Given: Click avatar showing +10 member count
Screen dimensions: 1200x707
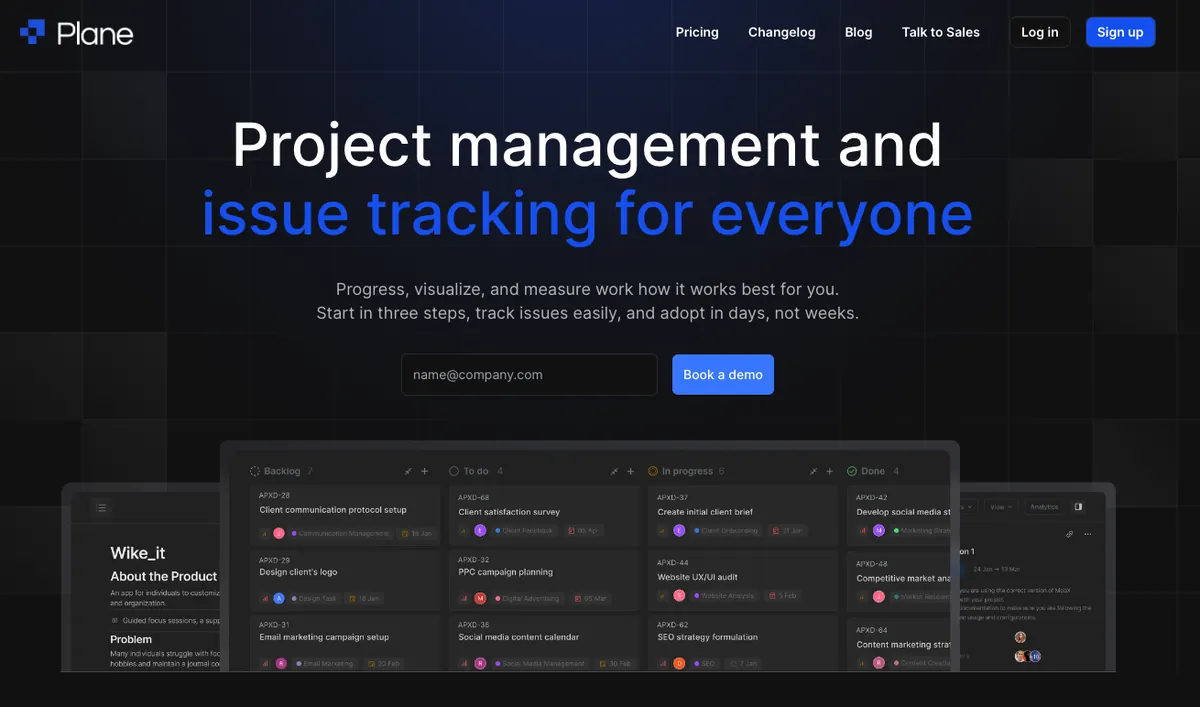Looking at the screenshot, I should [x=1034, y=656].
